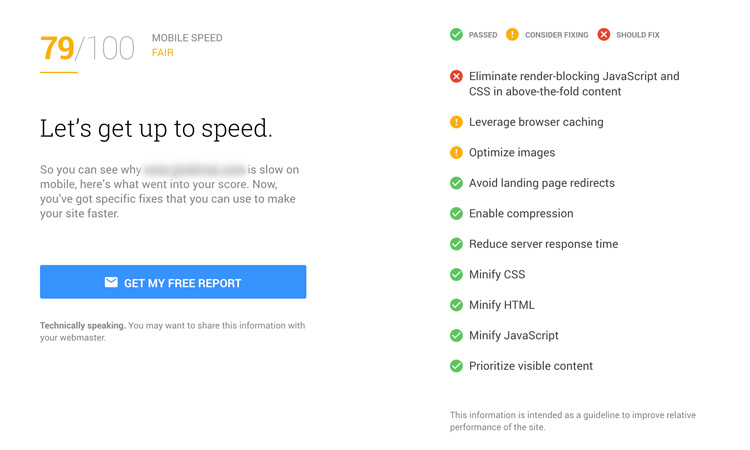Click the green Passed legend icon
This screenshot has height=450, width=750.
(x=456, y=34)
